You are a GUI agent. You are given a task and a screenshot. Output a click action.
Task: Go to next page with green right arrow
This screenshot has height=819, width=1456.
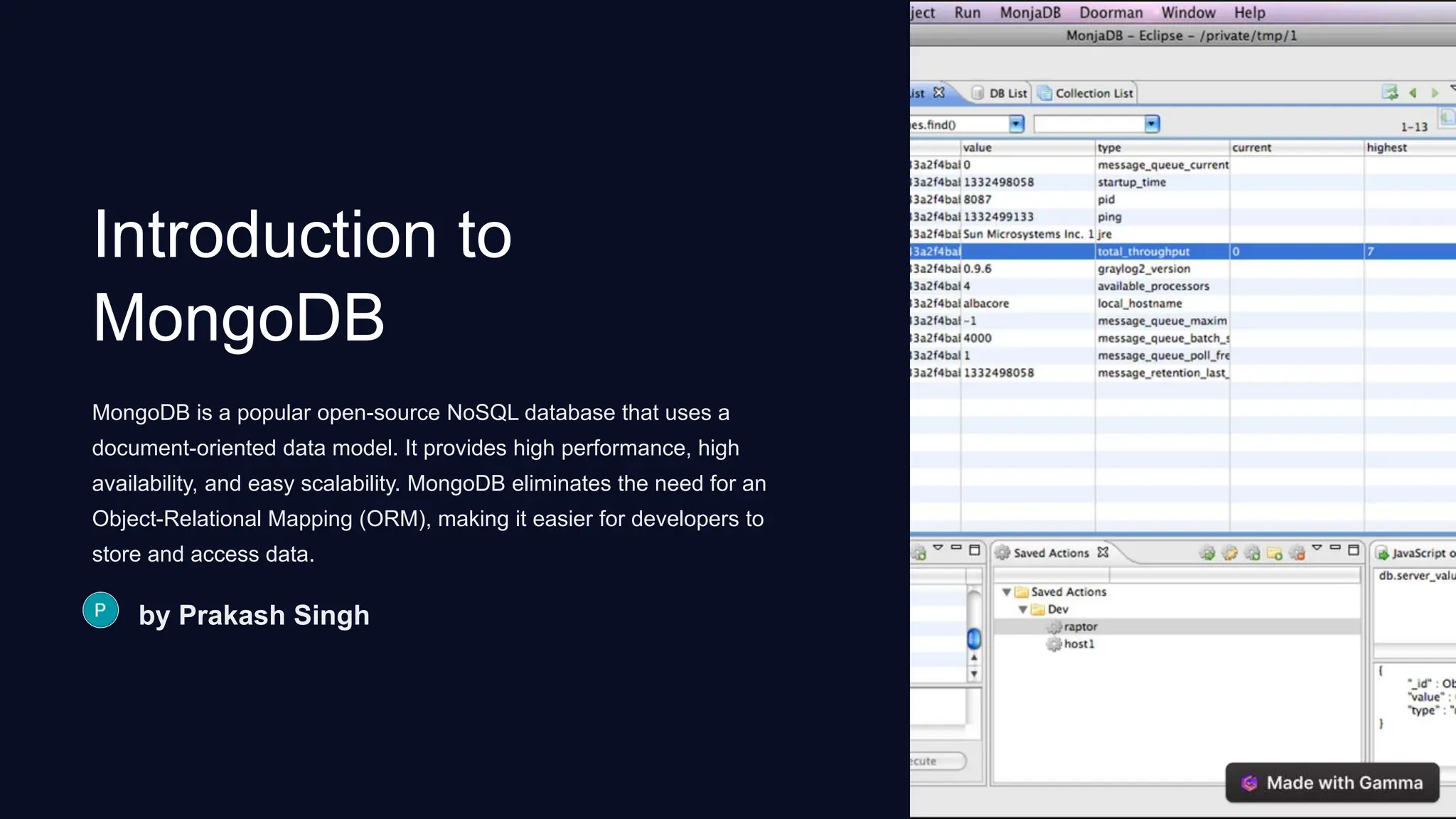click(x=1435, y=93)
